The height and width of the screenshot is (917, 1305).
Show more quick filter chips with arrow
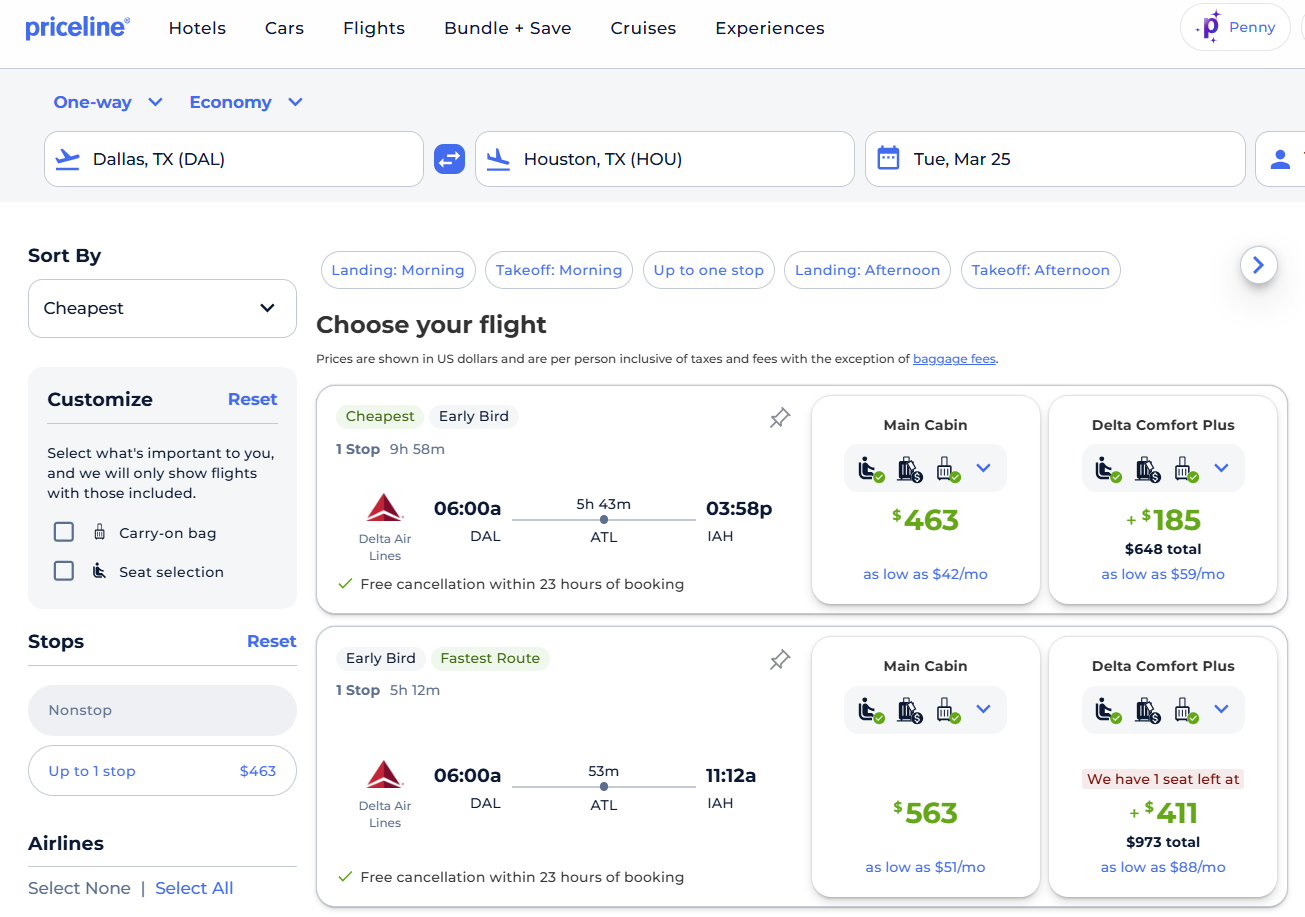point(1259,265)
